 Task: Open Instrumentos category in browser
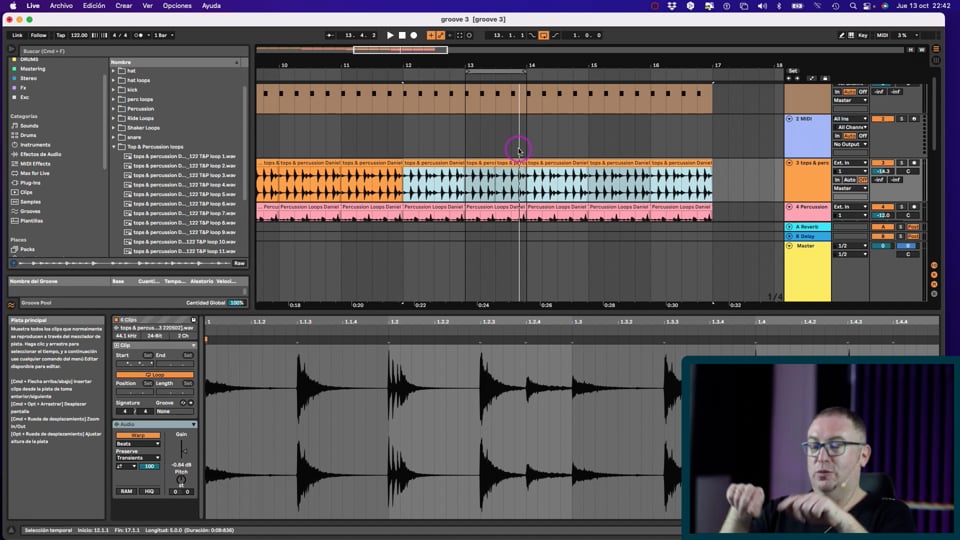click(x=35, y=145)
